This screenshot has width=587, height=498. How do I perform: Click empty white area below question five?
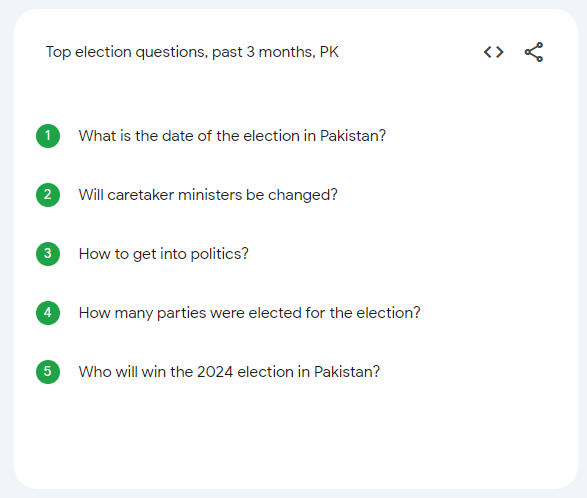coord(296,434)
